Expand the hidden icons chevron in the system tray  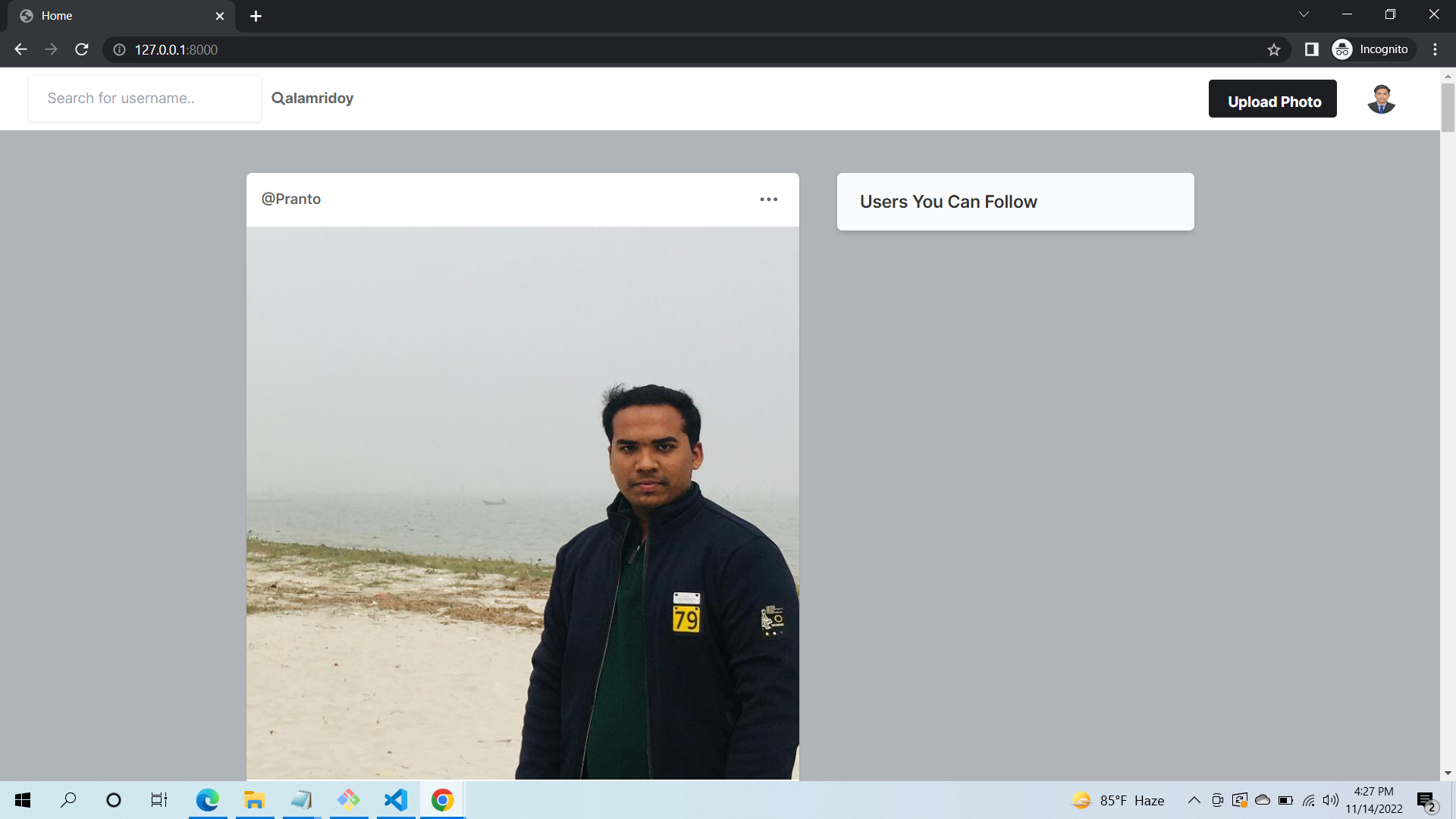1194,799
